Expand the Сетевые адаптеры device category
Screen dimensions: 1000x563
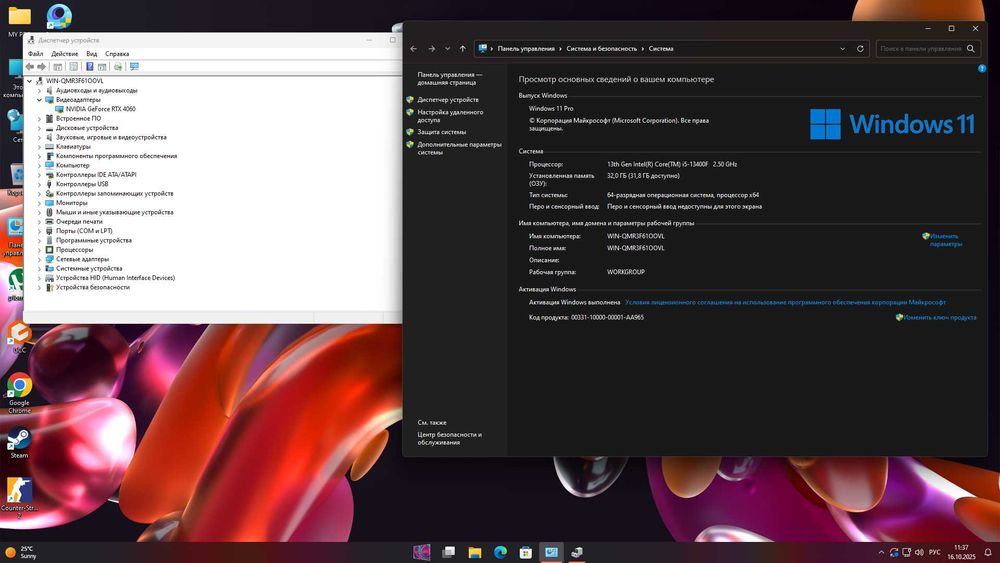tap(40, 259)
